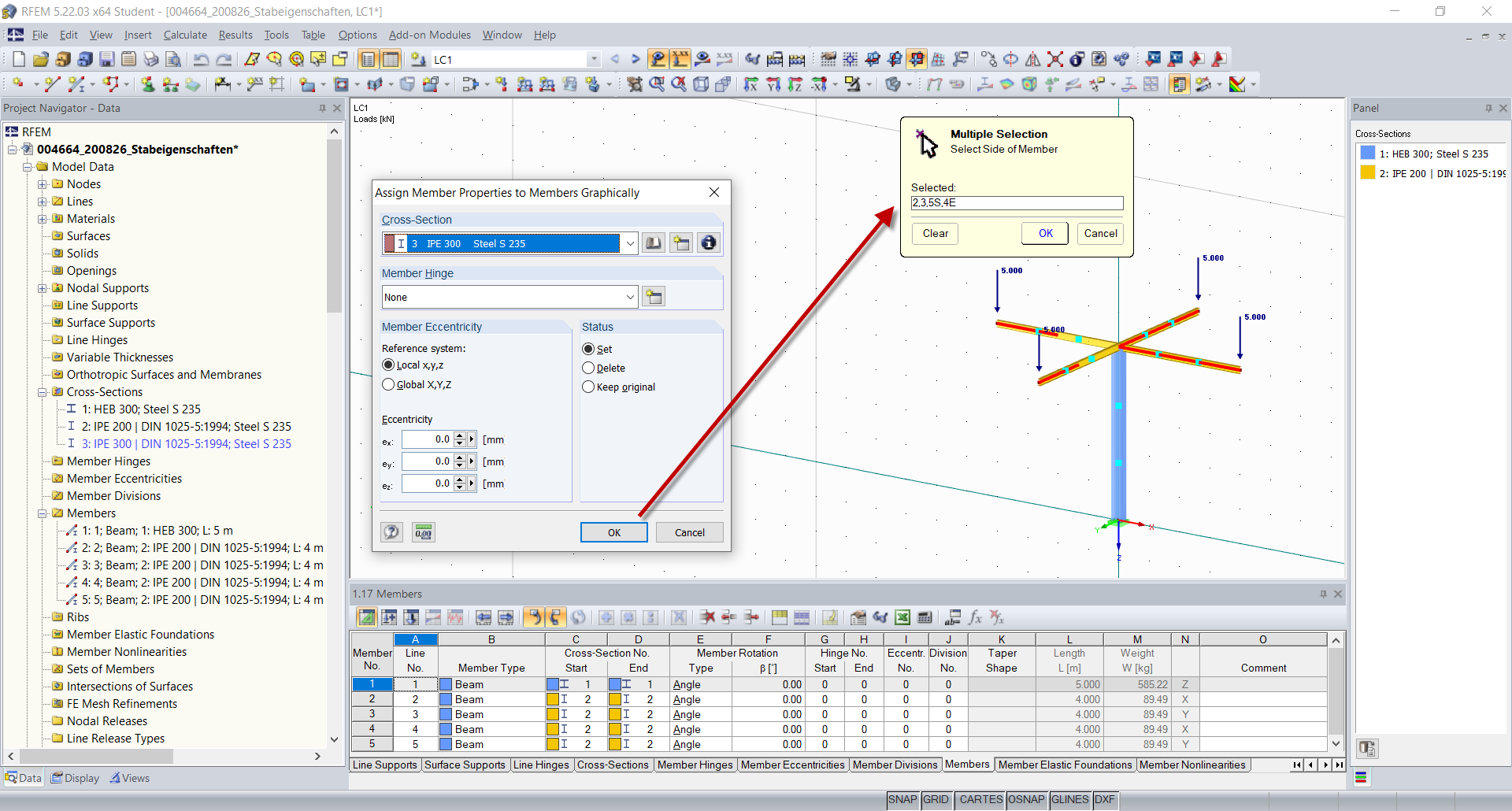This screenshot has height=811, width=1512.
Task: Click the previous load case arrow
Action: pyautogui.click(x=615, y=59)
